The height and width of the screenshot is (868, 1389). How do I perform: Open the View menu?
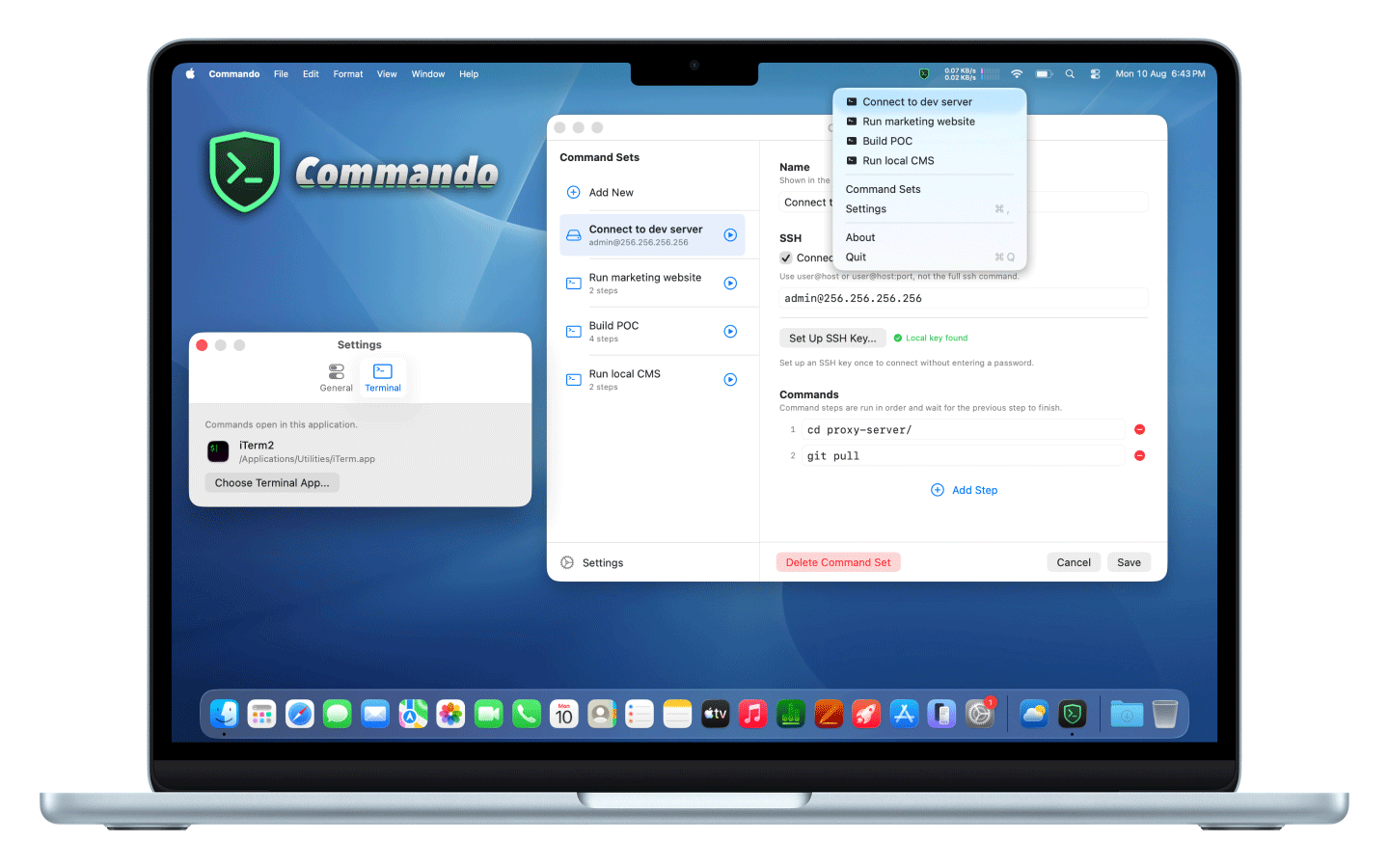click(x=387, y=73)
